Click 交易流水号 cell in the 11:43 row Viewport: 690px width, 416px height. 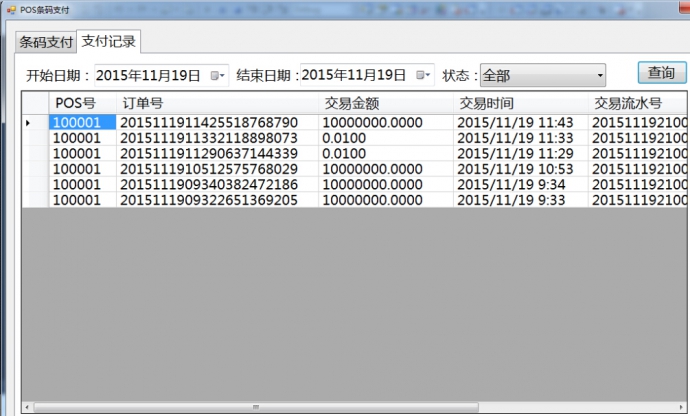638,122
